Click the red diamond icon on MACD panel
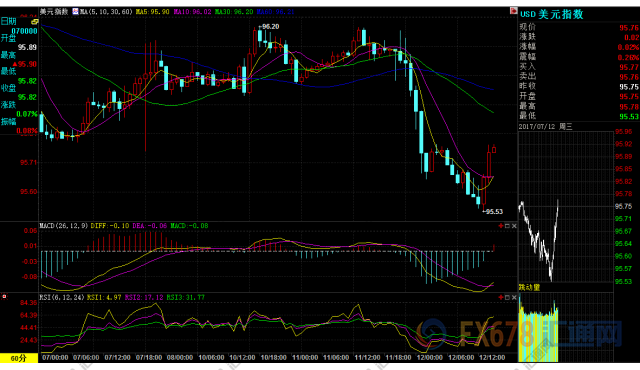640x370 pixels. coord(501,226)
